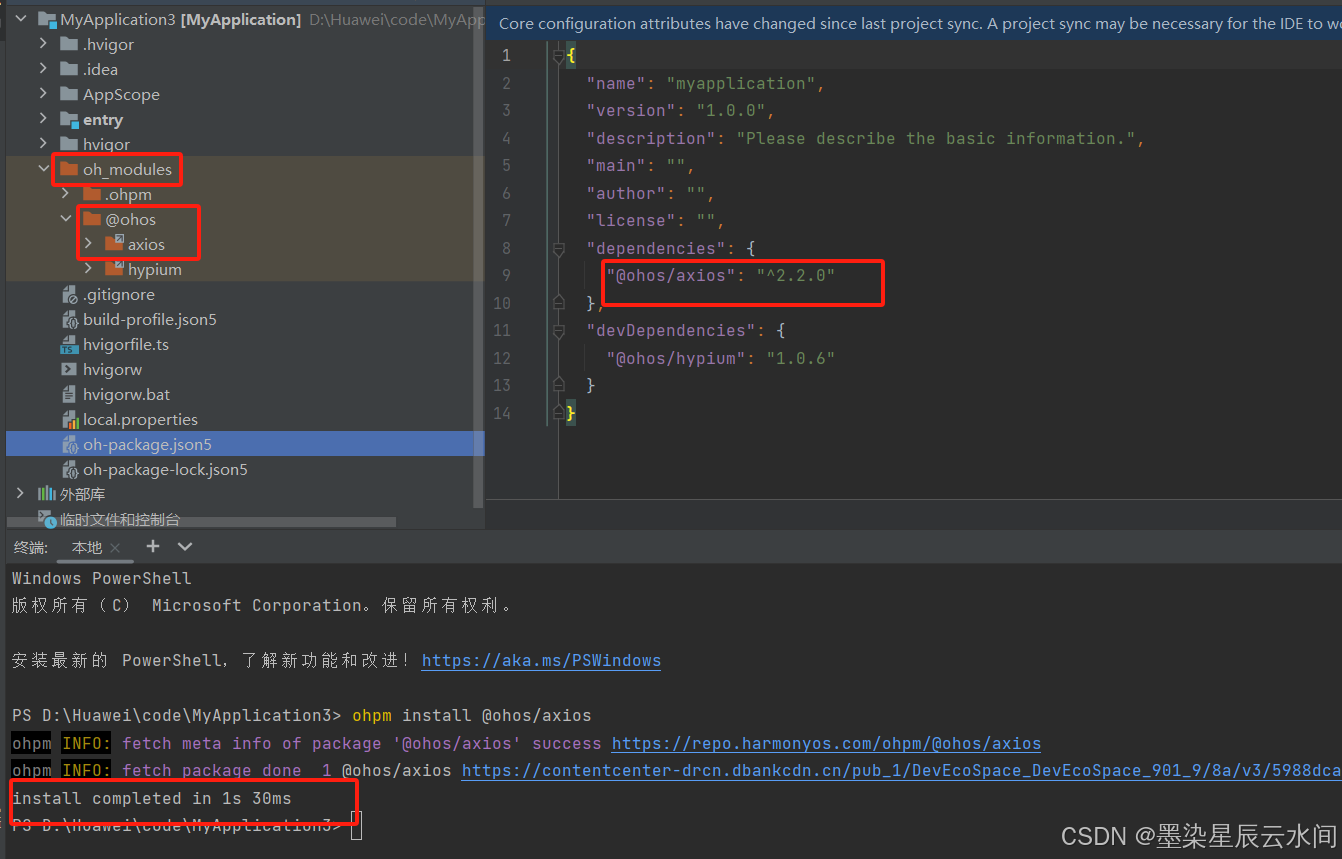Expand the .hvigor folder

point(43,44)
